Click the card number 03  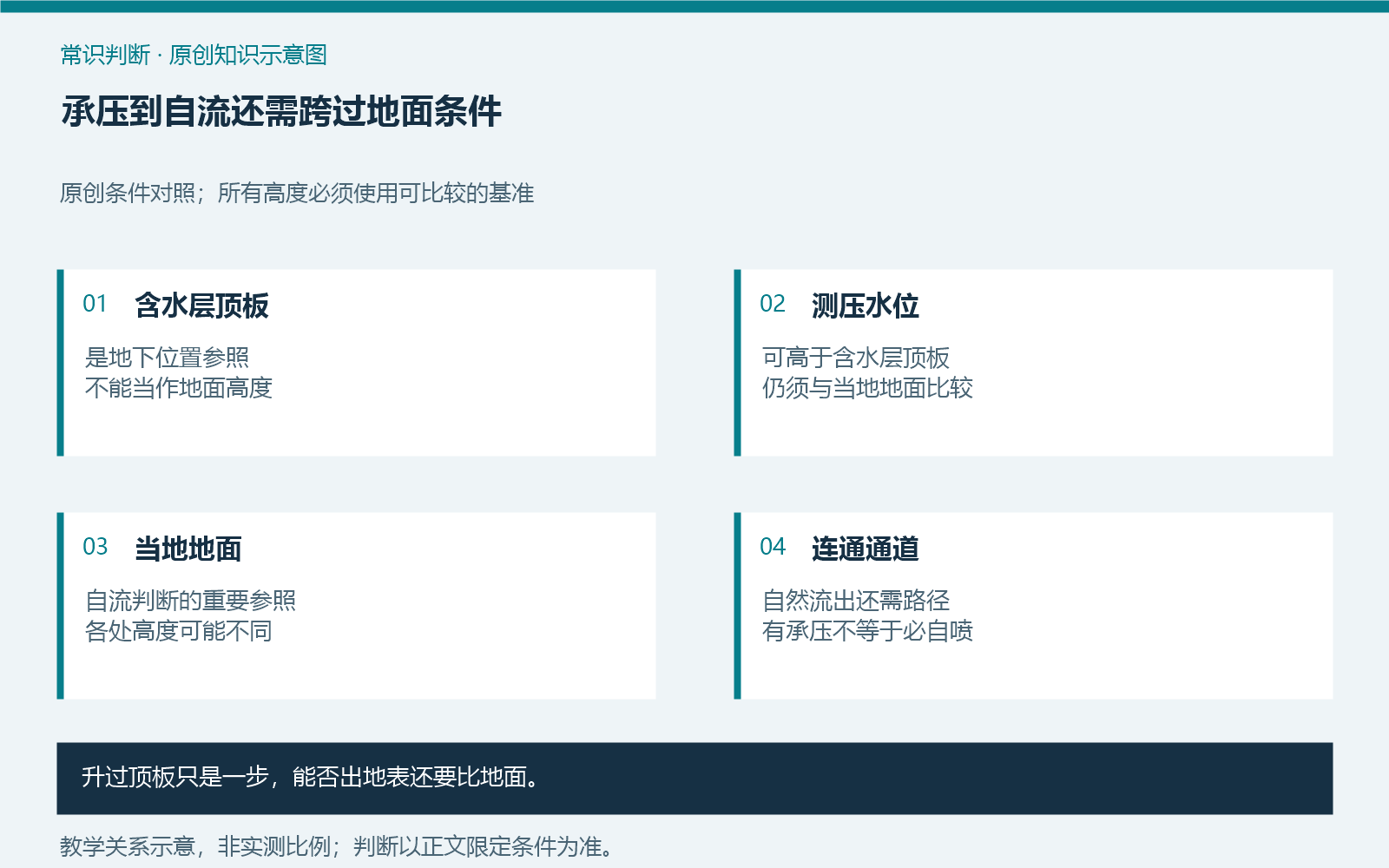point(95,547)
